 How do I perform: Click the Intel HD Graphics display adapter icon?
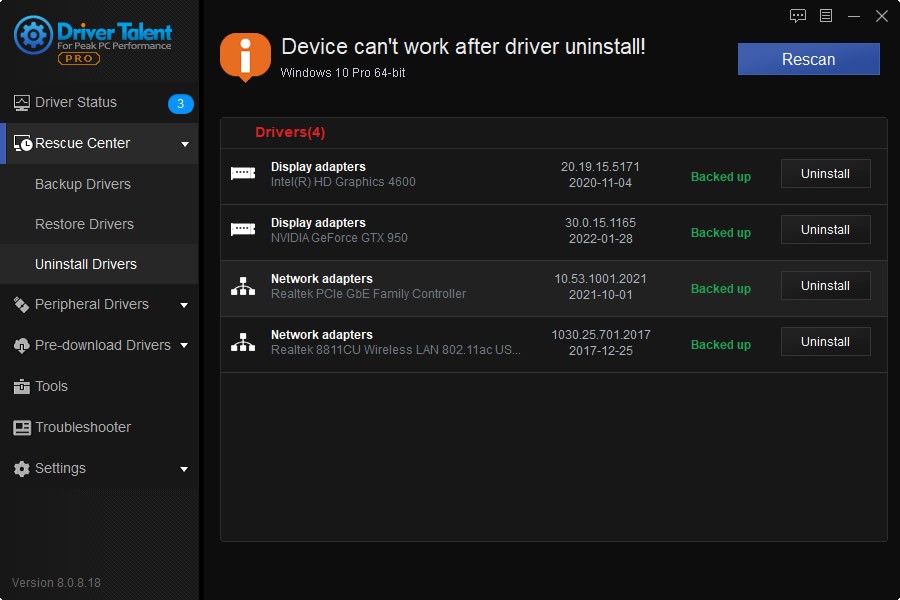[243, 174]
